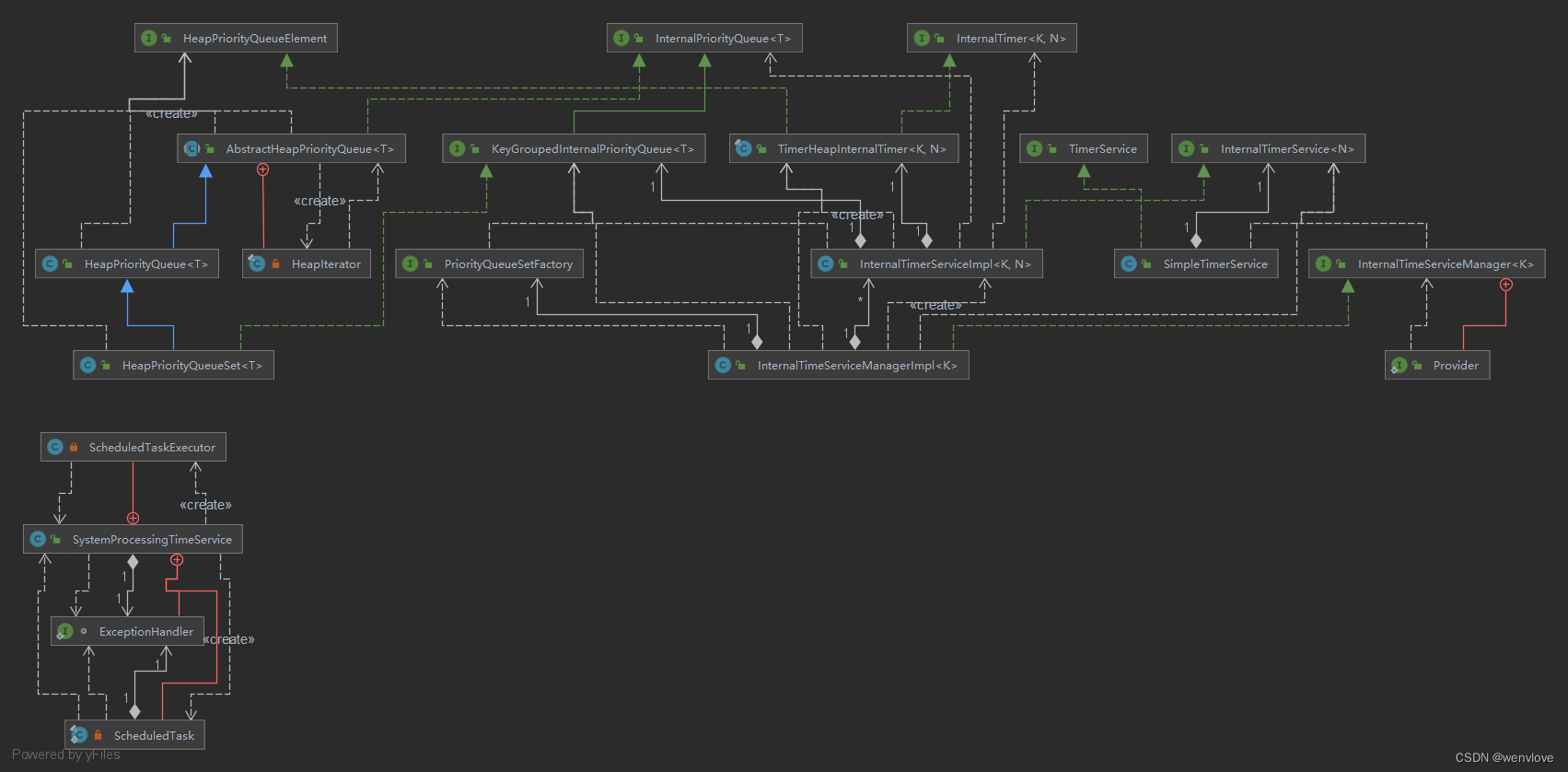This screenshot has width=1568, height=772.
Task: Click interface icon of InternalTimerService<N>
Action: click(1186, 148)
